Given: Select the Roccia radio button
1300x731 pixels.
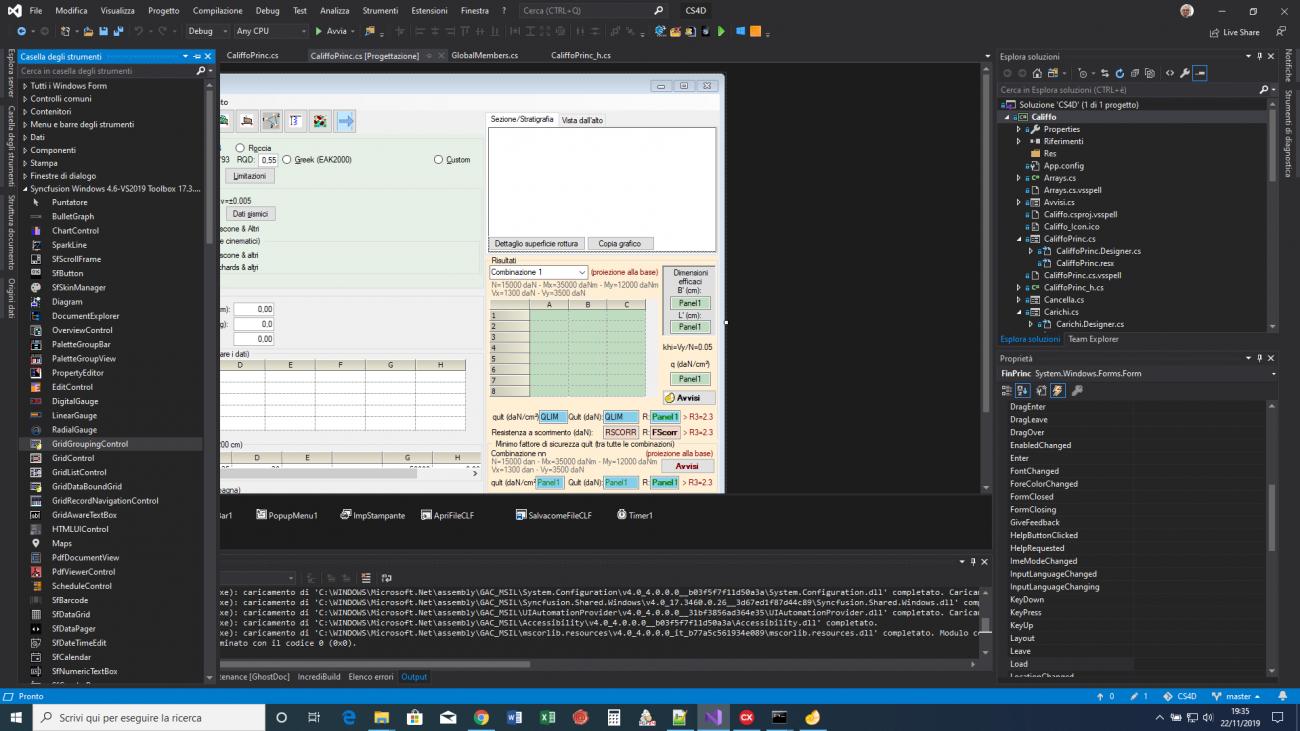Looking at the screenshot, I should pos(240,148).
